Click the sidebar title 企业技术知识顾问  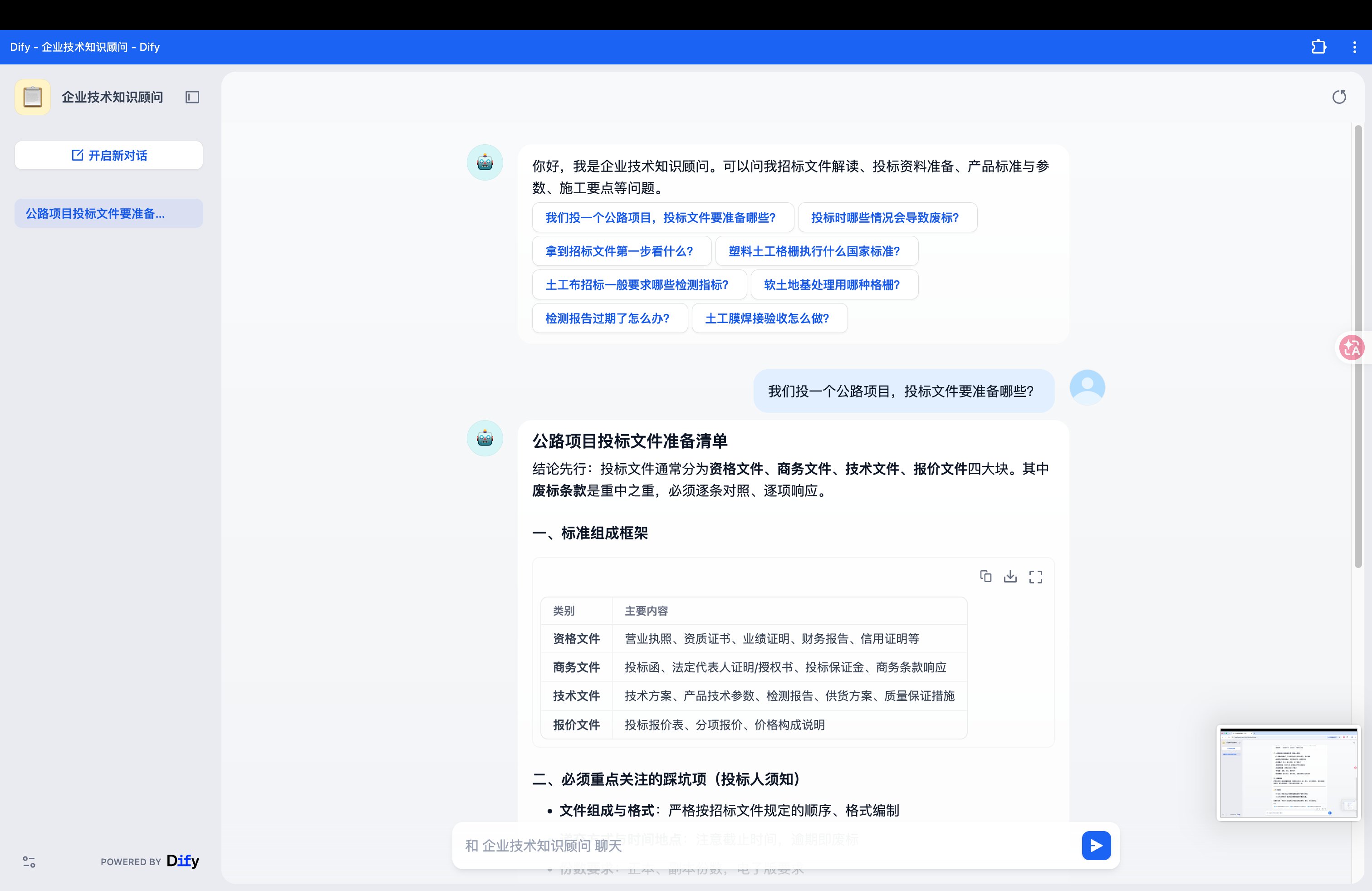tap(113, 97)
